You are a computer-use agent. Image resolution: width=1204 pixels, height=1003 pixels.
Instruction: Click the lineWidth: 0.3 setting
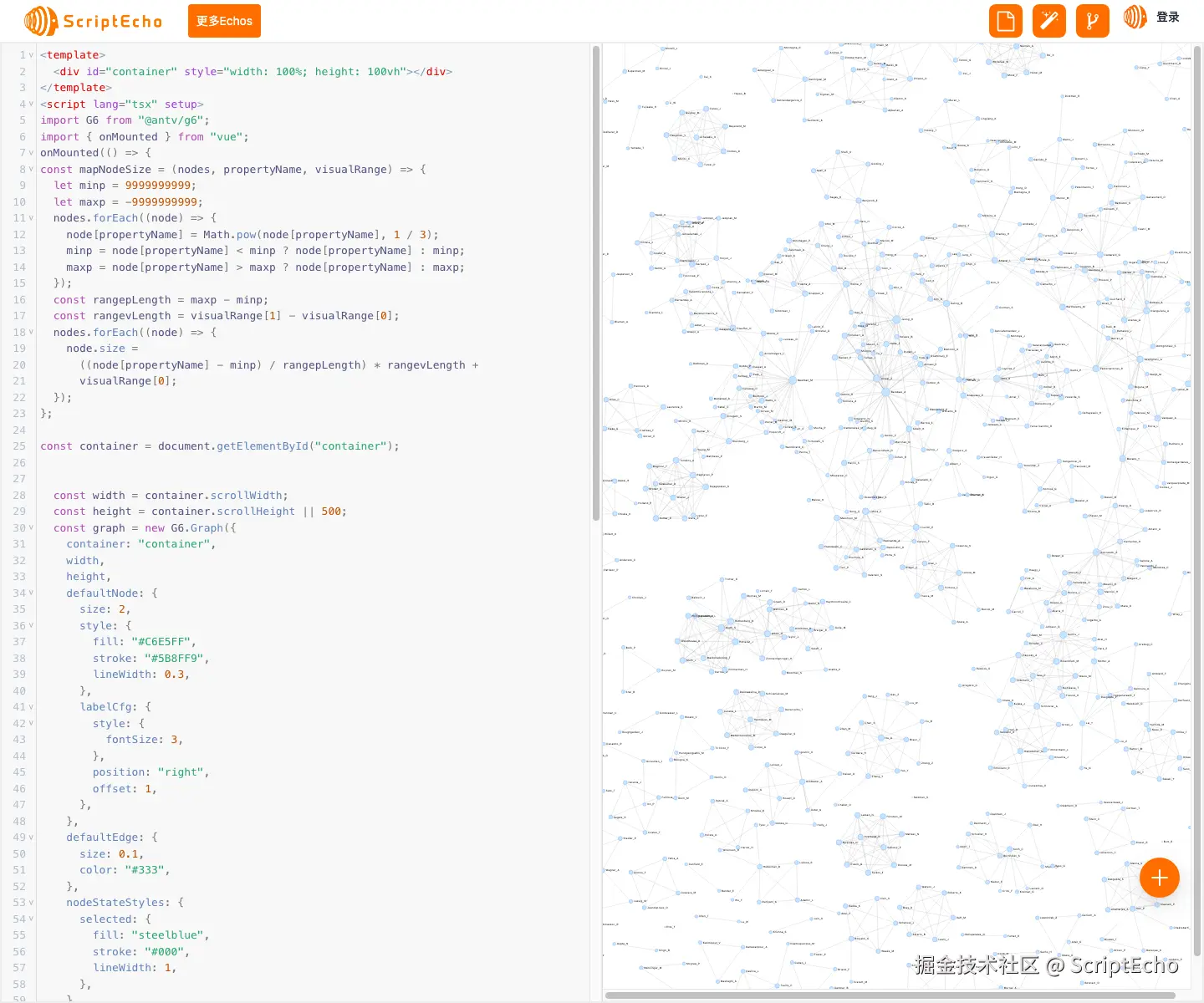pos(138,675)
